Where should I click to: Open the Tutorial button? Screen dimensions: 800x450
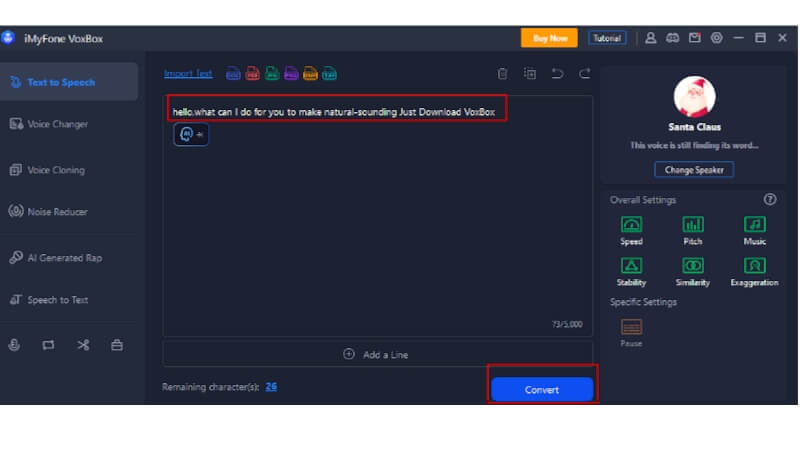pos(607,38)
